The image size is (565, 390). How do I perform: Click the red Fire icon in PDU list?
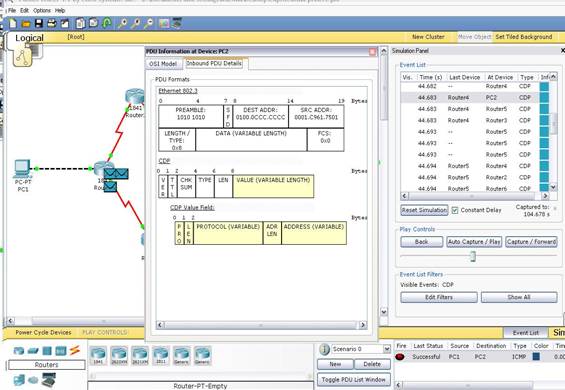click(x=400, y=357)
